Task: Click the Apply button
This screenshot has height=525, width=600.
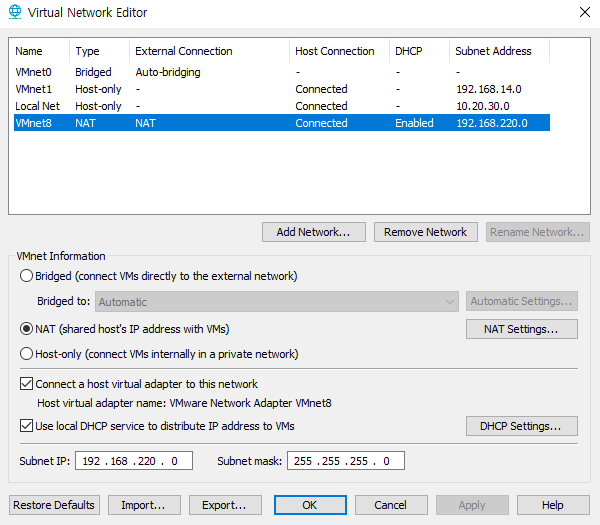Action: (x=472, y=505)
